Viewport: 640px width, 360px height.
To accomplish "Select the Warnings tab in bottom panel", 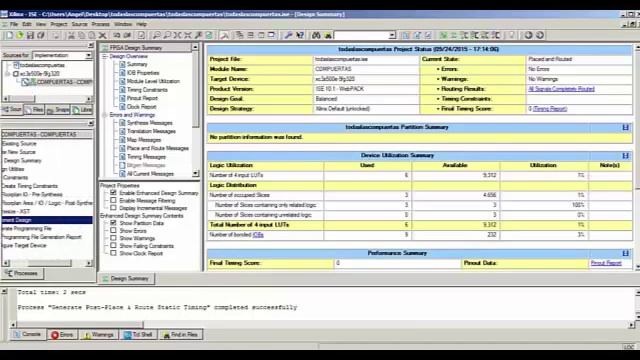I will 98,335.
